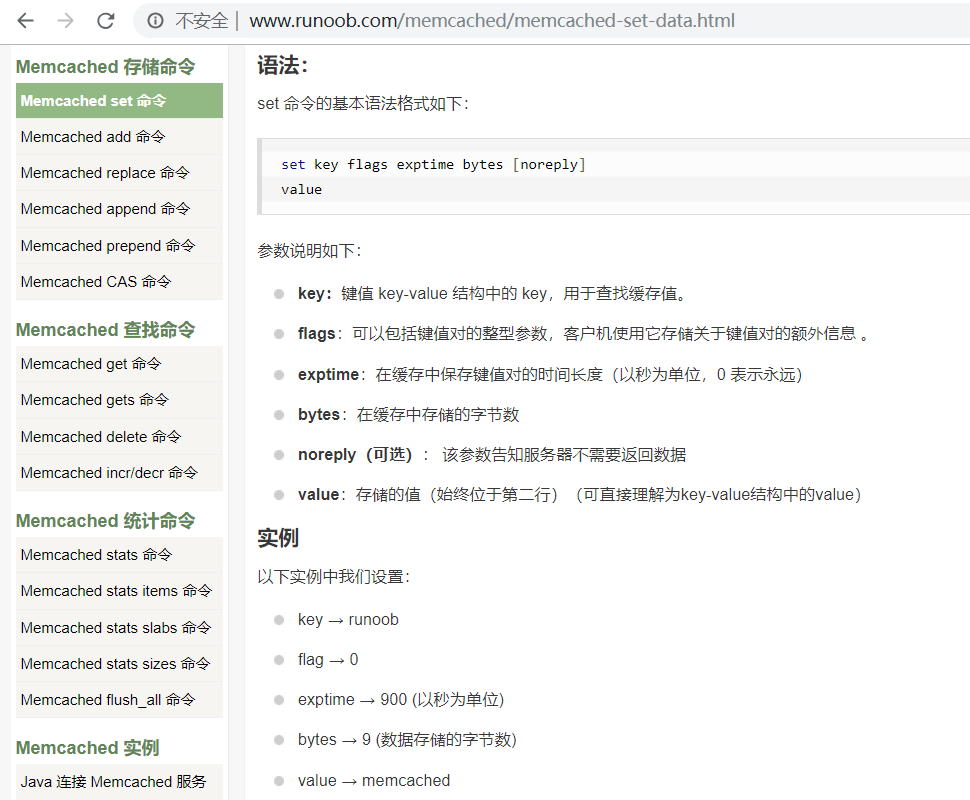Click the key parameter description
This screenshot has height=800, width=970.
493,293
